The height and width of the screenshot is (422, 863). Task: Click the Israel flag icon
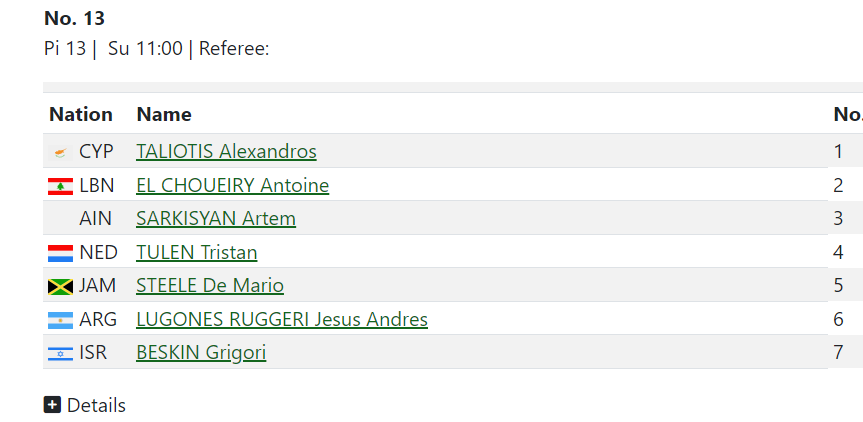pos(60,354)
